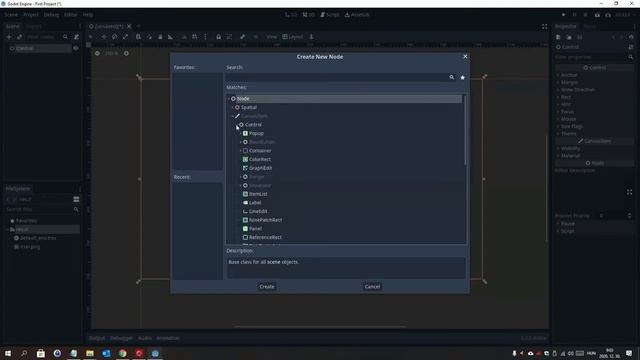Click the Panel node icon
Viewport: 640px width, 360px height.
point(245,229)
